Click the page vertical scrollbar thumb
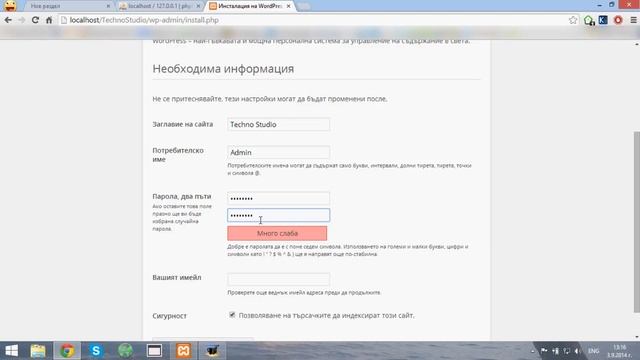640x360 pixels. tap(637, 222)
